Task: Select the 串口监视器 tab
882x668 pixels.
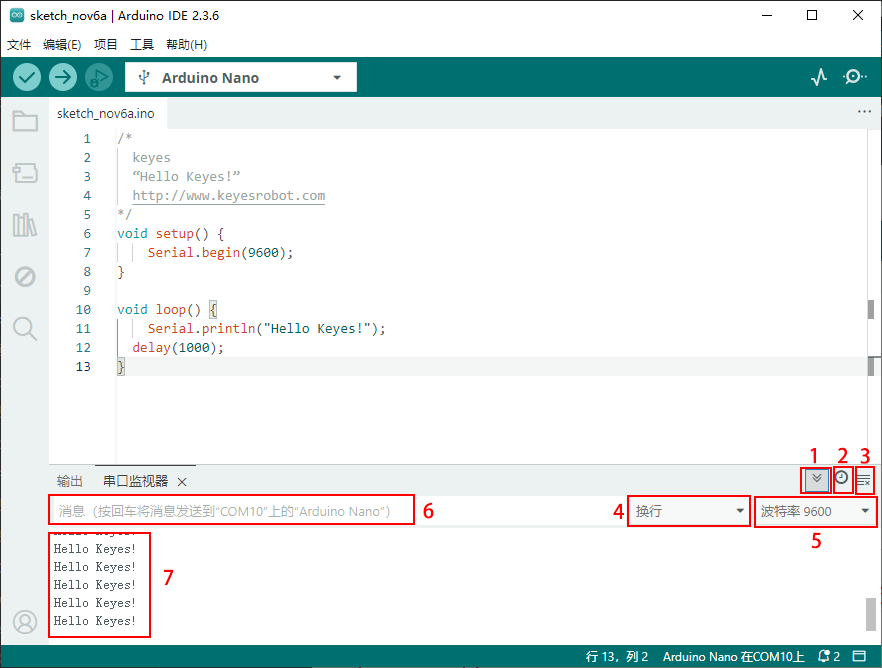Action: pyautogui.click(x=136, y=481)
